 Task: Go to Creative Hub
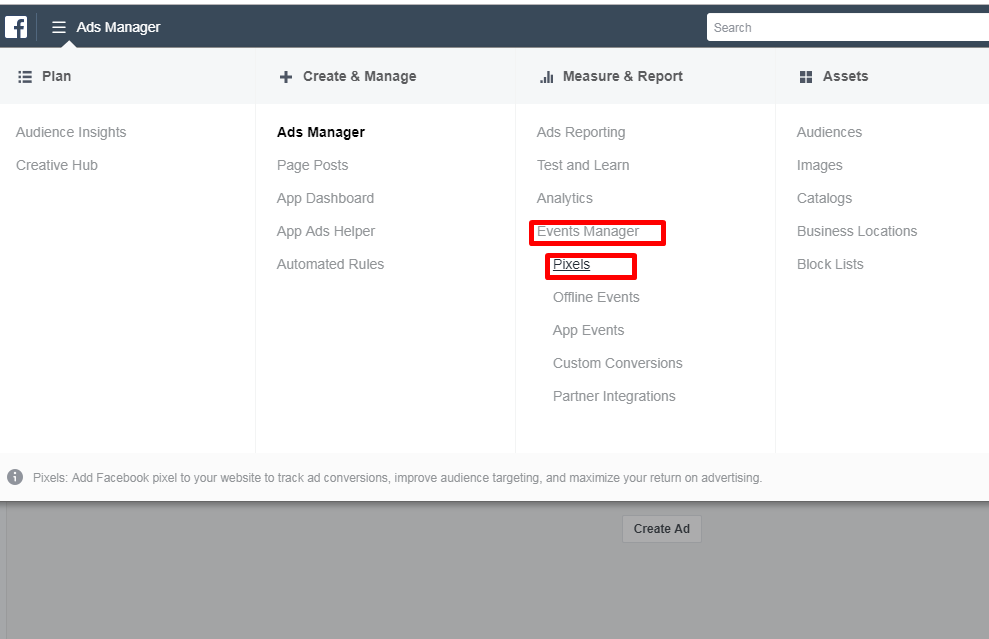[x=57, y=165]
